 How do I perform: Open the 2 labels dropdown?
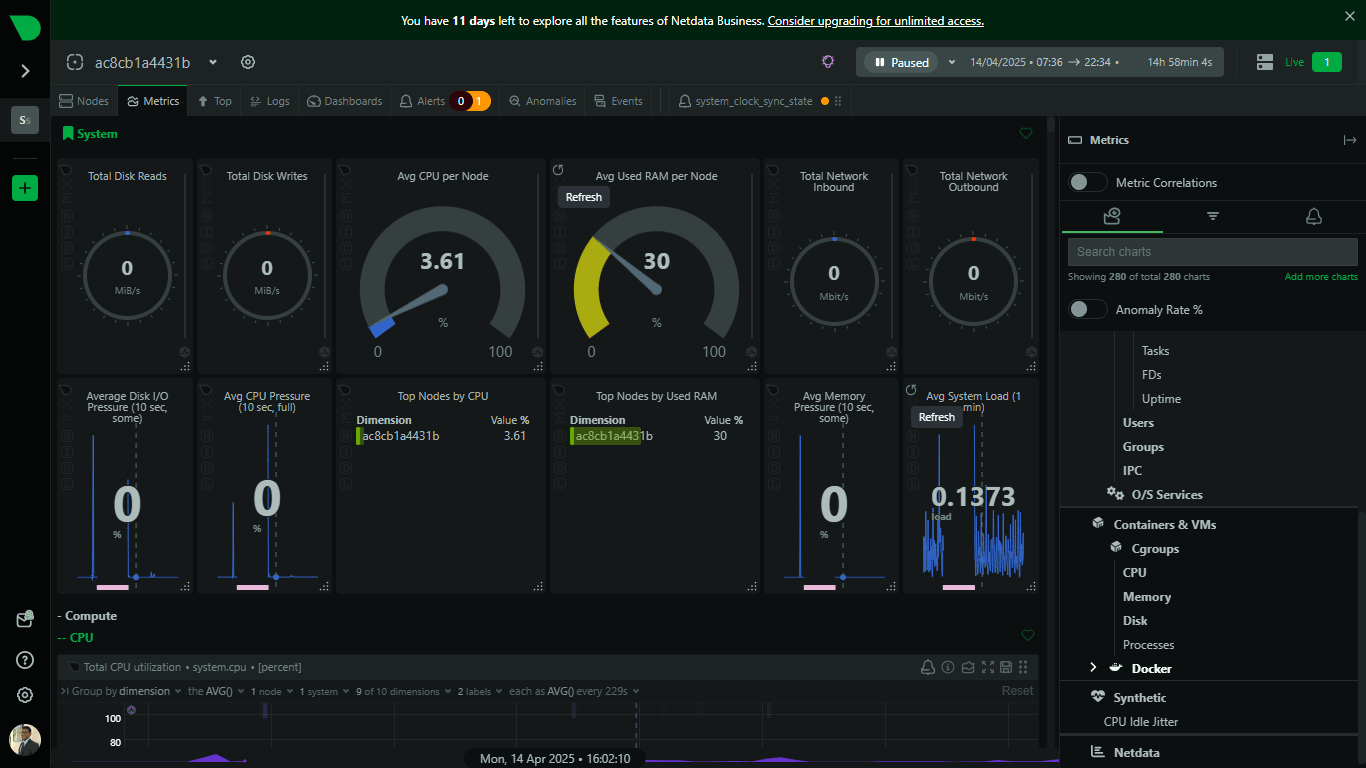point(480,691)
